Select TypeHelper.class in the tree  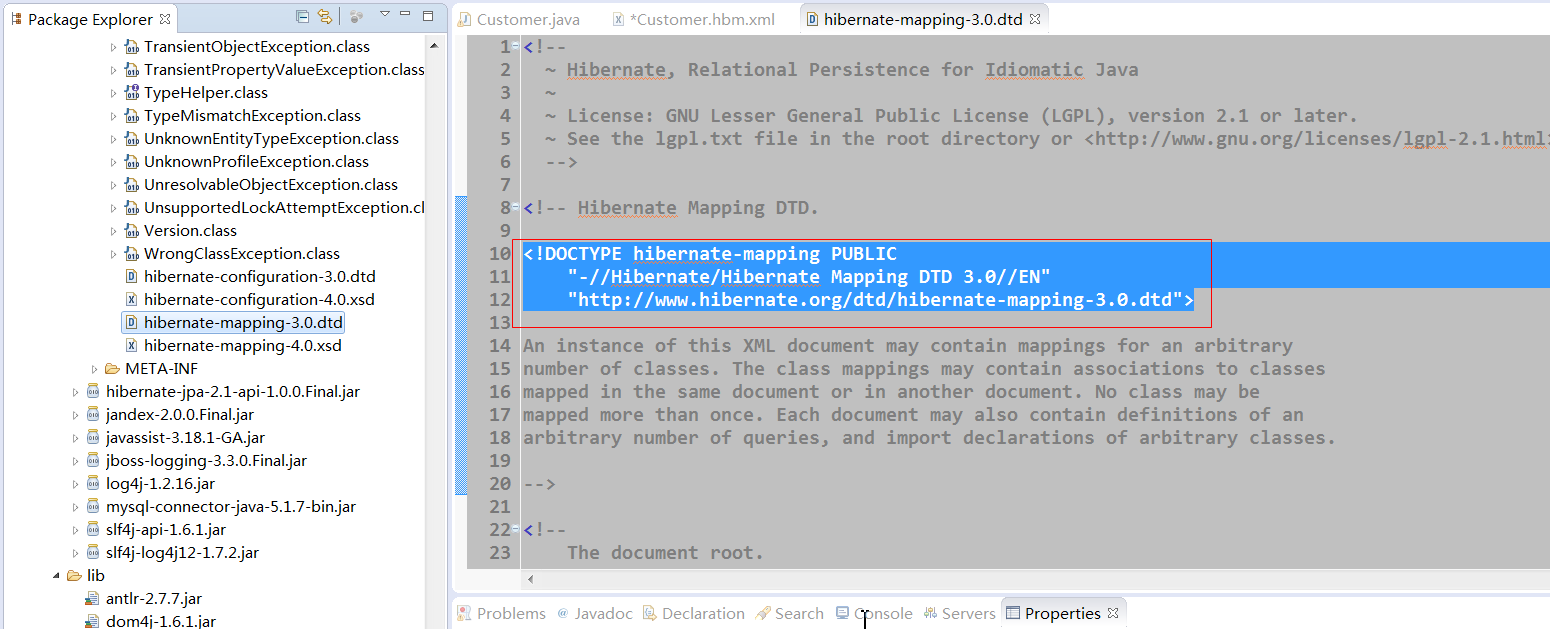click(x=206, y=93)
